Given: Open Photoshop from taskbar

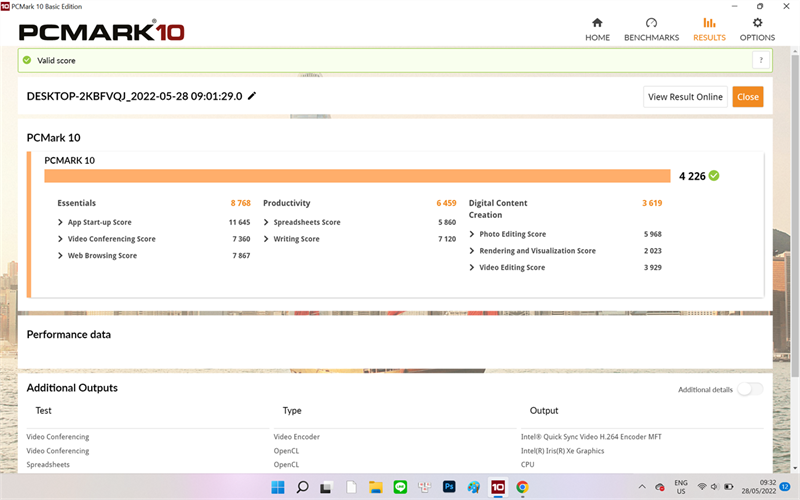Looking at the screenshot, I should tap(449, 487).
